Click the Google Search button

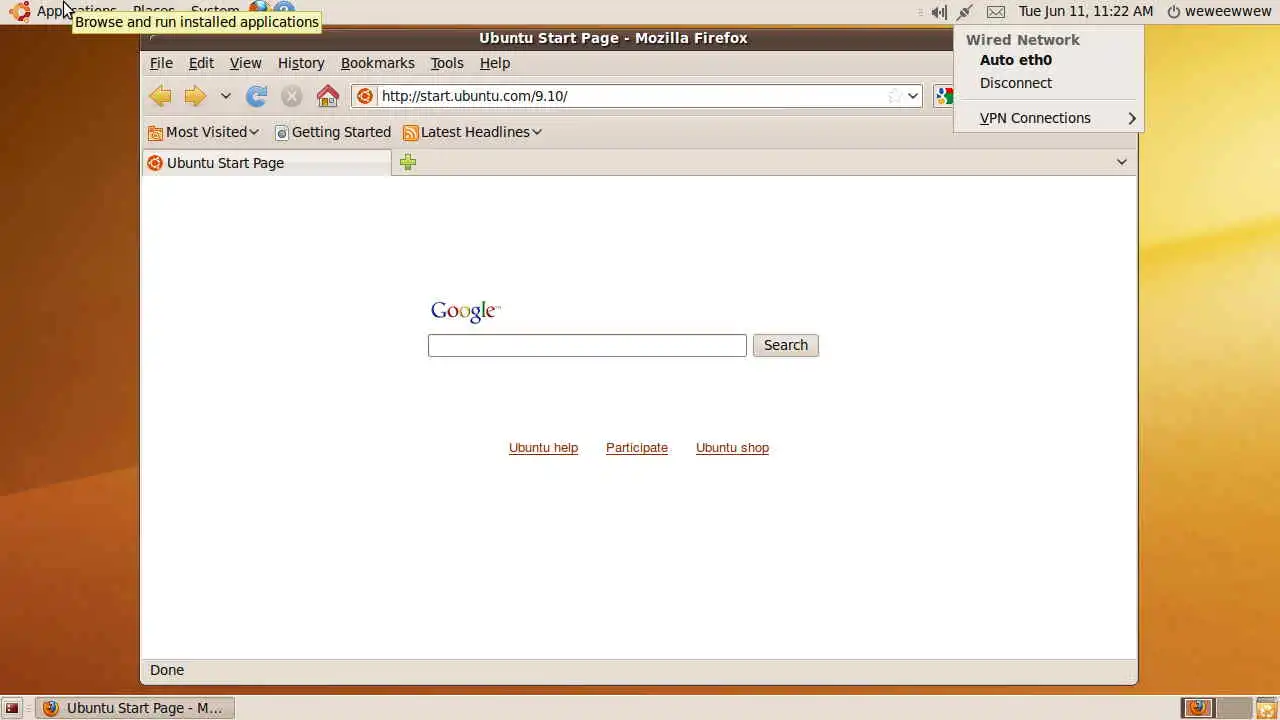[x=785, y=345]
